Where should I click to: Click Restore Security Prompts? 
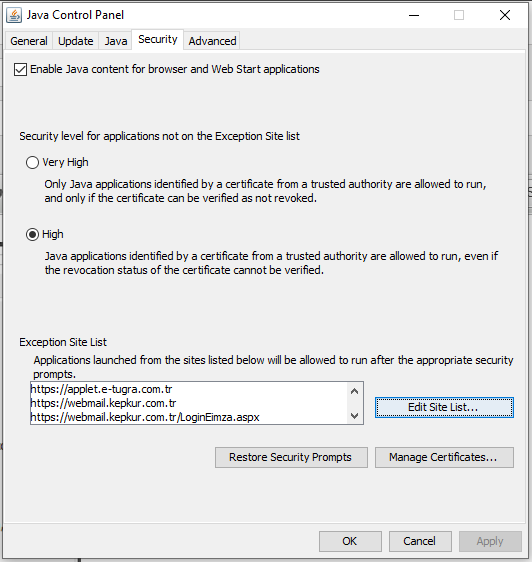coord(291,457)
